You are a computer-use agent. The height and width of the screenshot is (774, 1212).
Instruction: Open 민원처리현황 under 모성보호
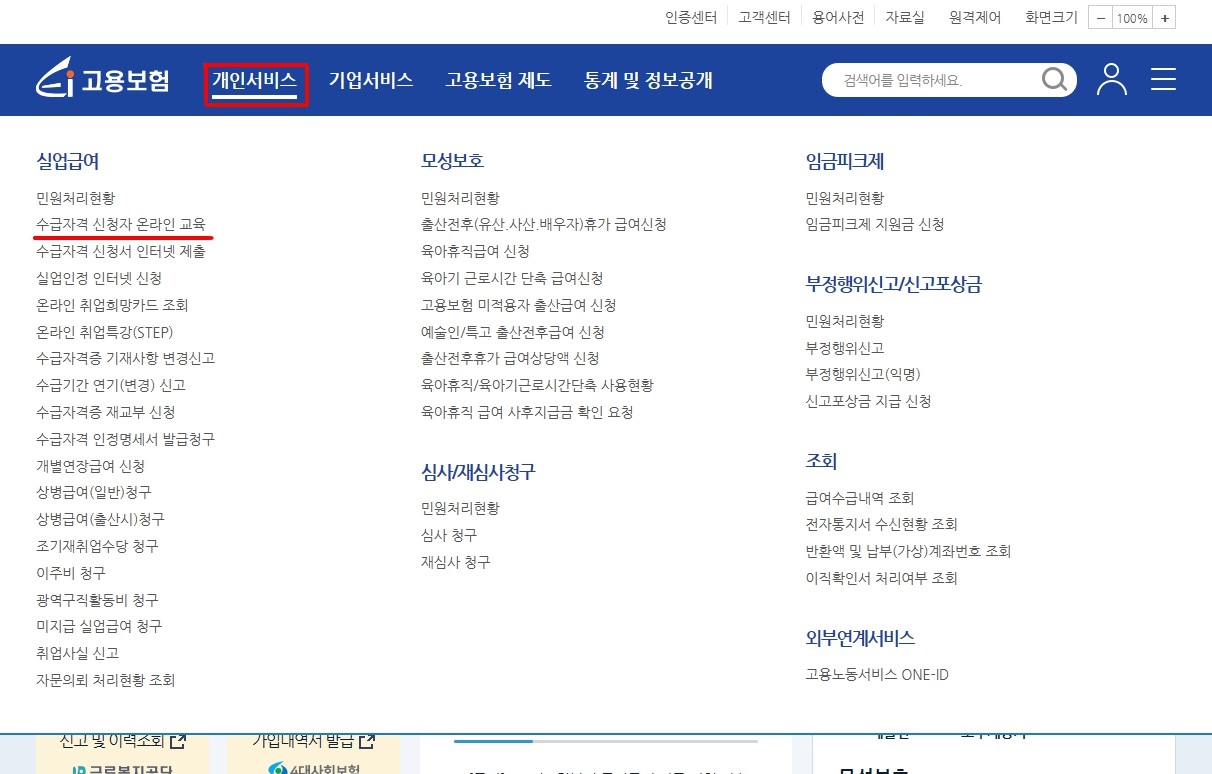(460, 198)
